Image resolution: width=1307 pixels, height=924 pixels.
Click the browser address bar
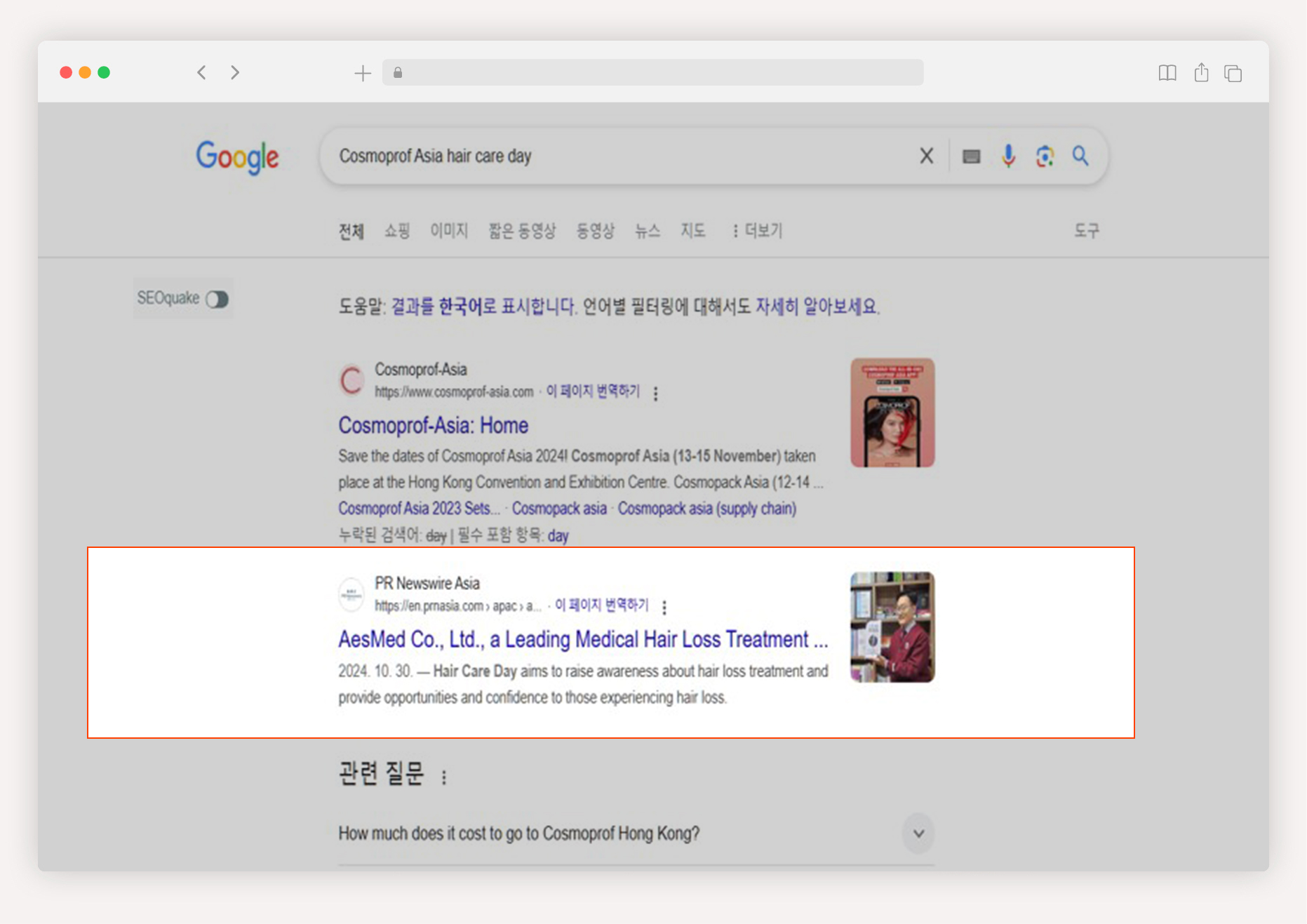652,72
